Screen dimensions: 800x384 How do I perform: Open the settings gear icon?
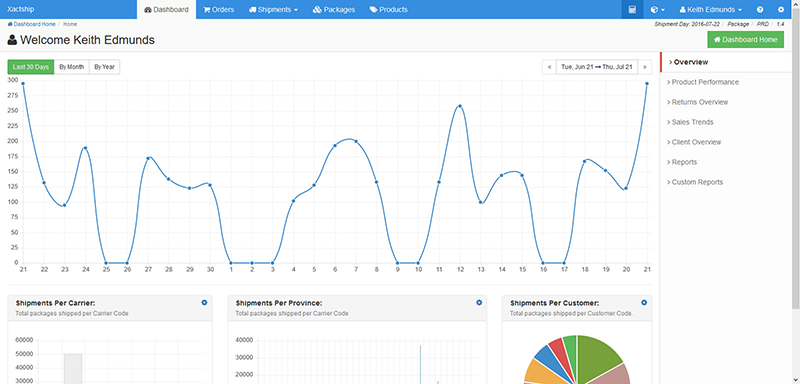[781, 10]
